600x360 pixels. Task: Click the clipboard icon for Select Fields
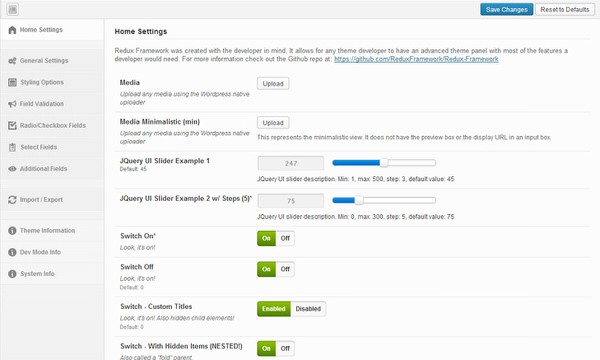tap(12, 147)
